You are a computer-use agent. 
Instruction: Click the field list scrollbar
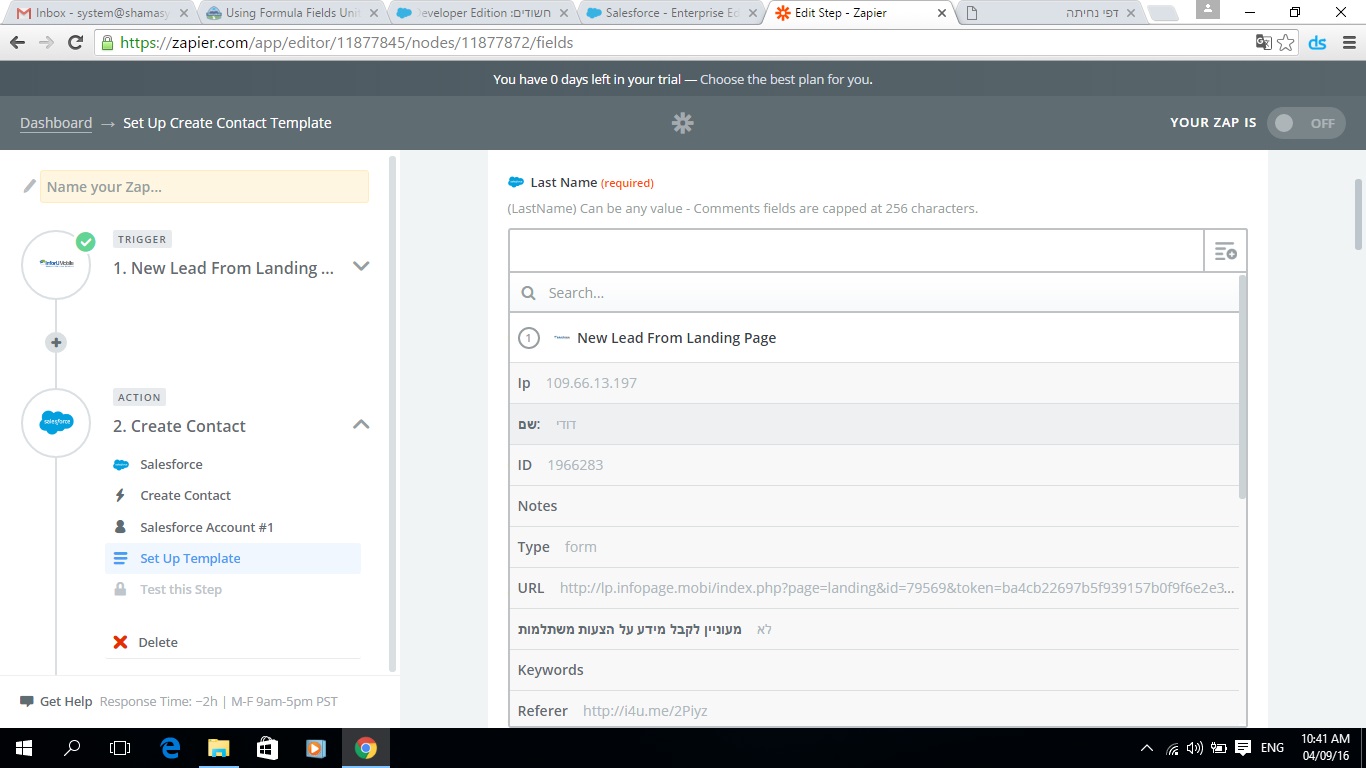(1243, 387)
